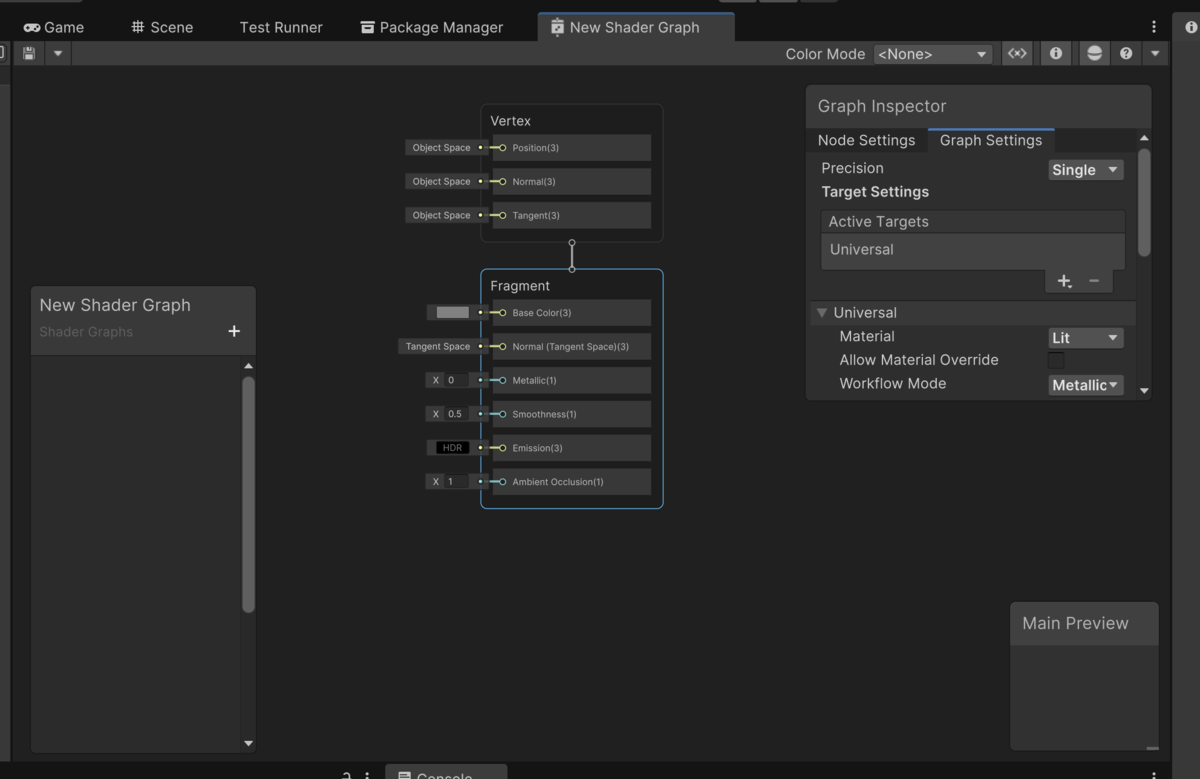The height and width of the screenshot is (779, 1200).
Task: Switch to the Game tab
Action: point(54,27)
